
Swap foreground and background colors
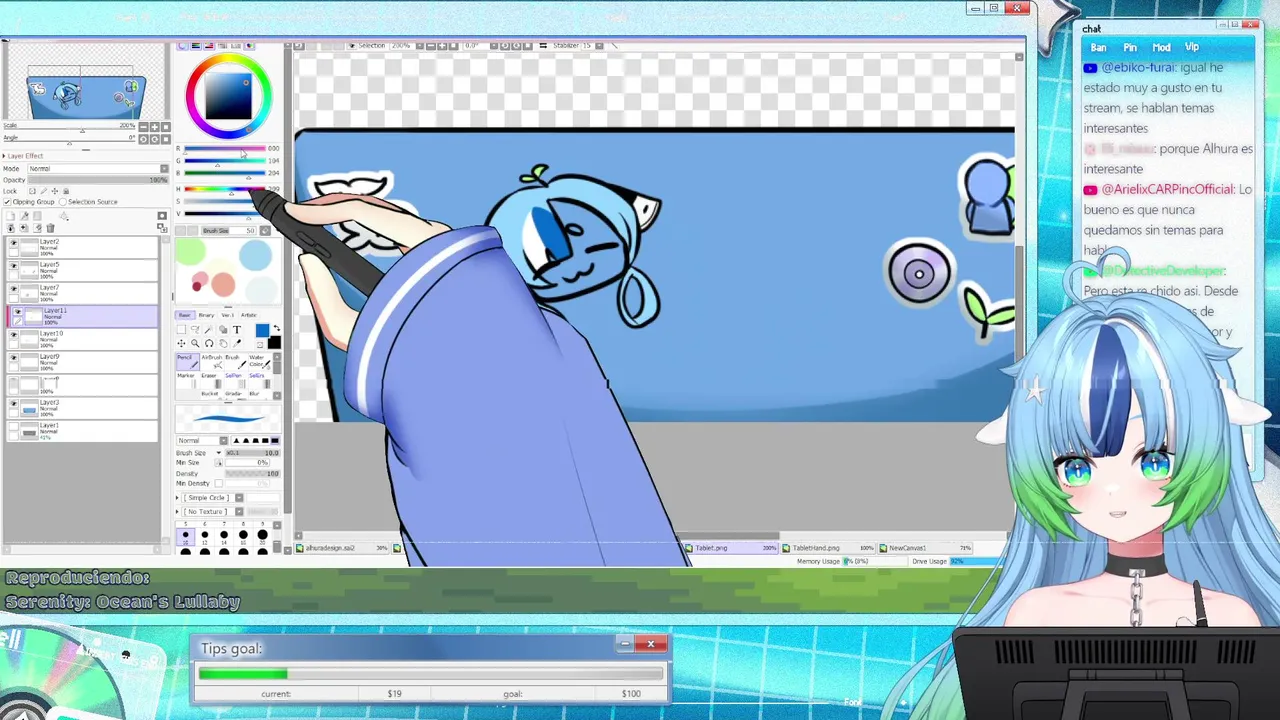click(x=277, y=328)
